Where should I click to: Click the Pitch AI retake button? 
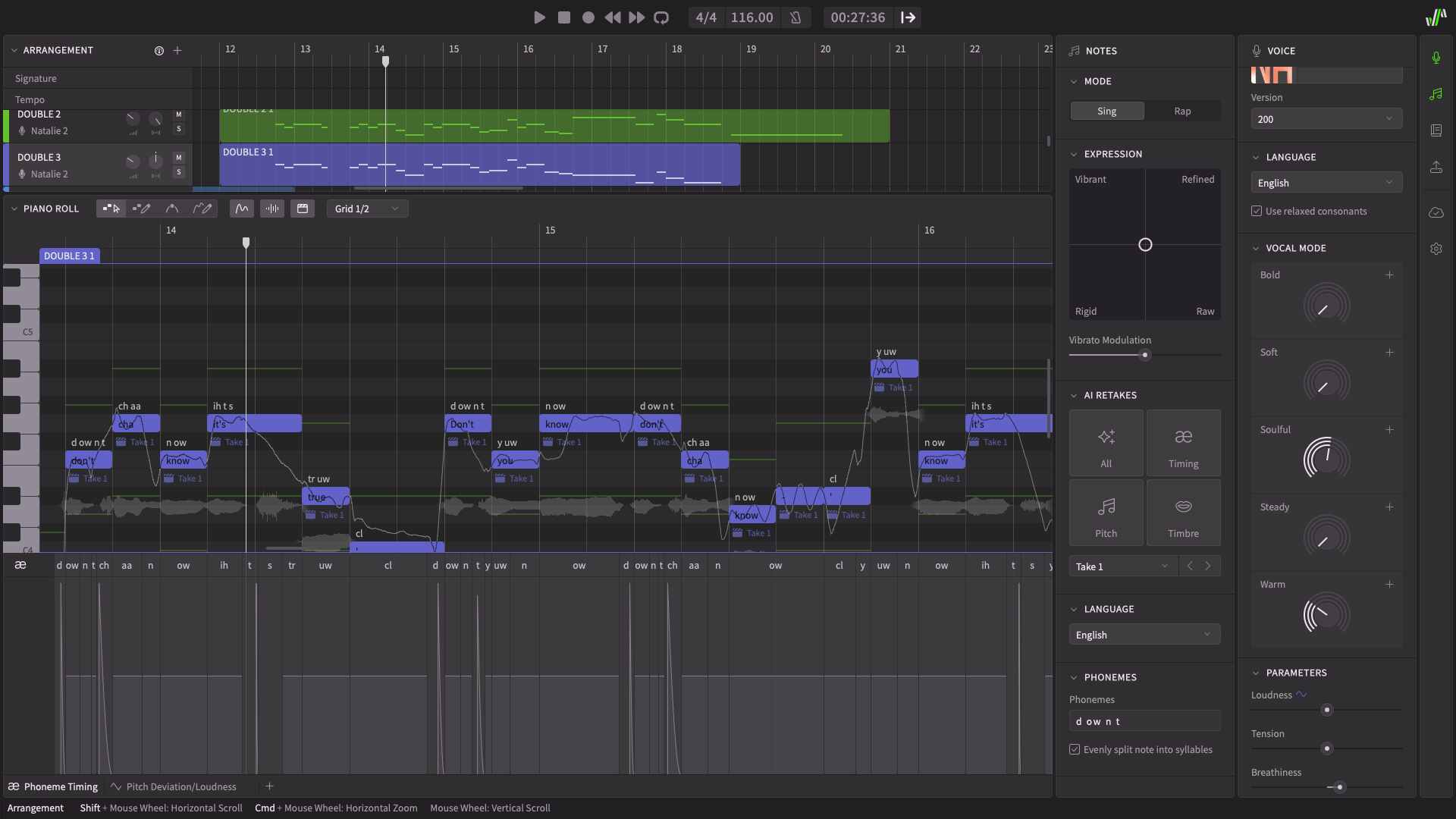[x=1106, y=512]
